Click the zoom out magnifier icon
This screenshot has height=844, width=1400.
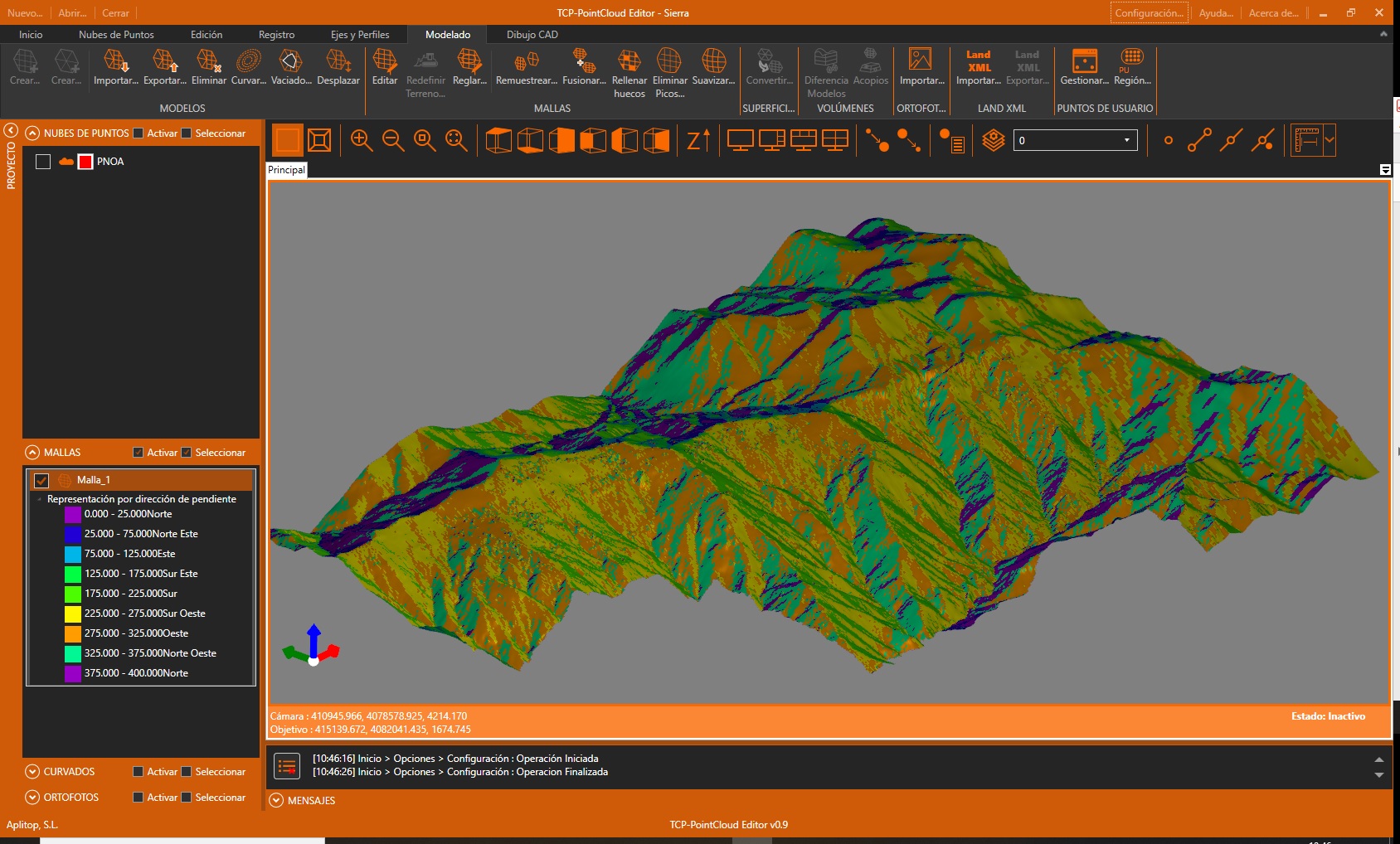point(393,140)
